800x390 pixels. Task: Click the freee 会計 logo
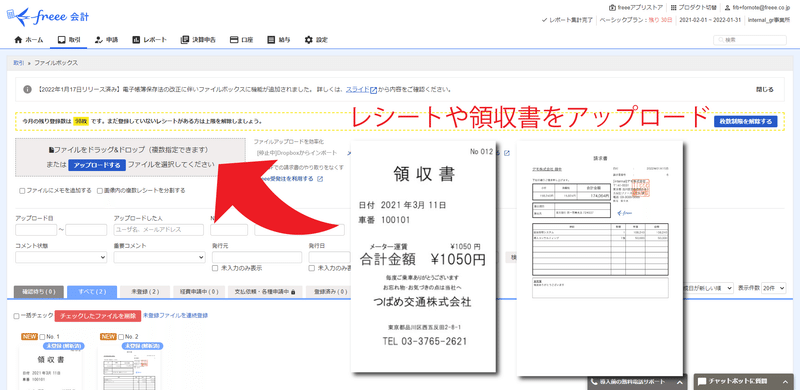coord(47,16)
